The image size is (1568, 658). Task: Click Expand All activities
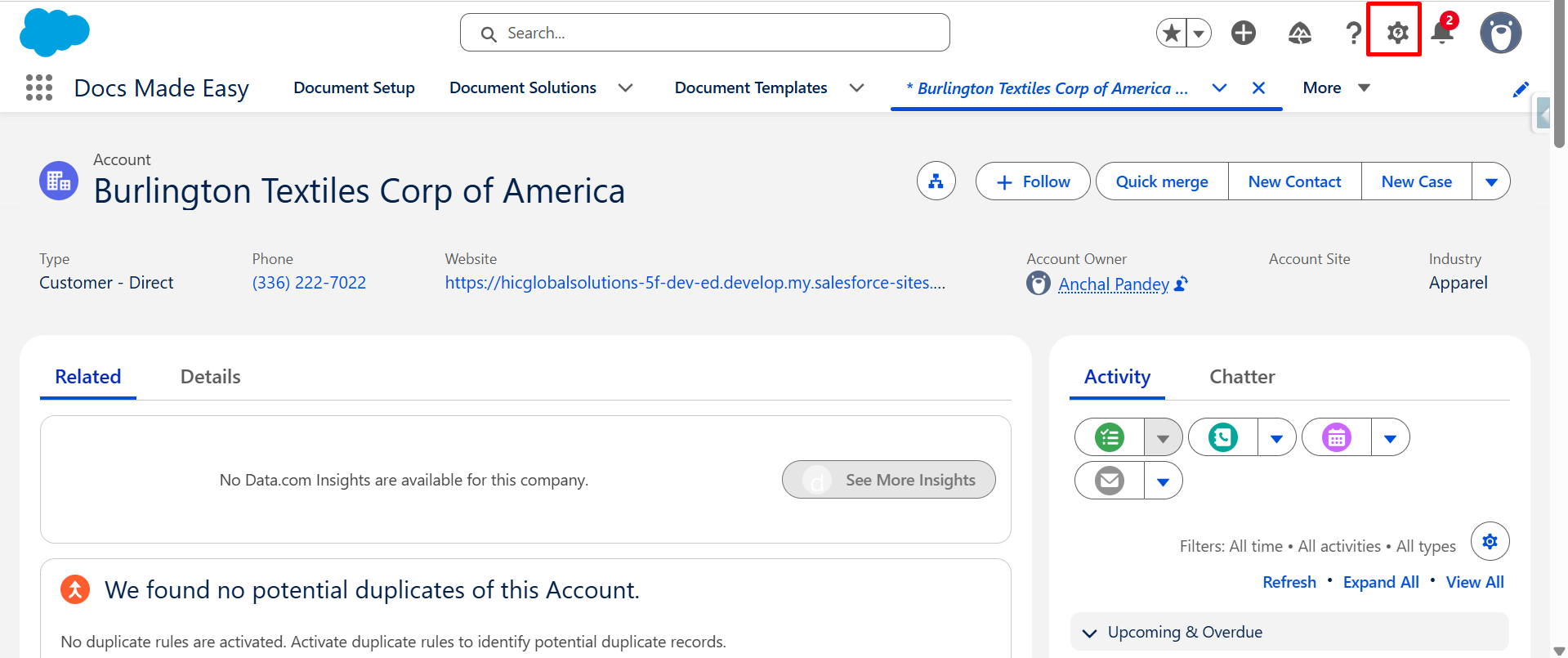pyautogui.click(x=1381, y=582)
